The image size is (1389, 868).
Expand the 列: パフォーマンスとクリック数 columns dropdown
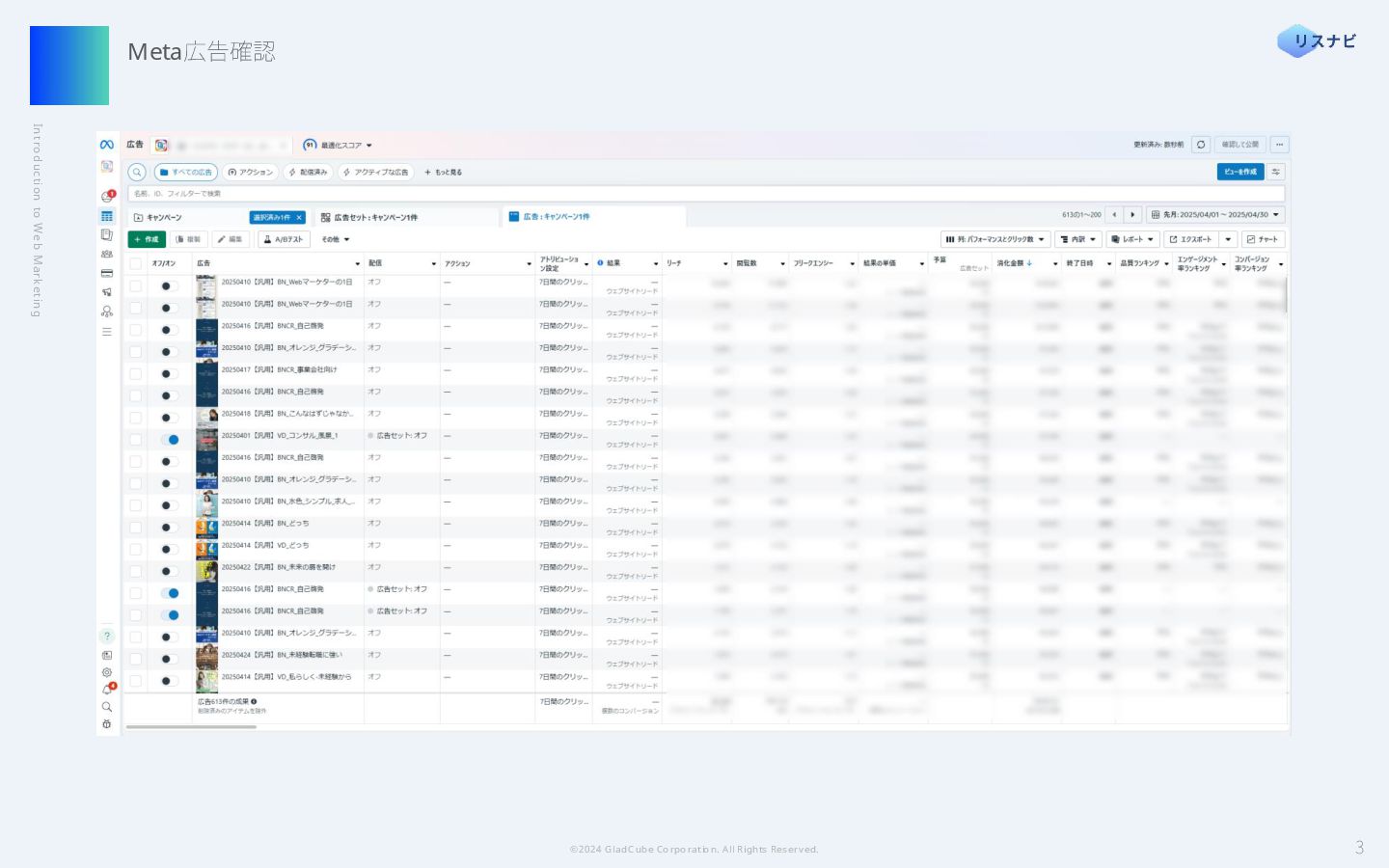(x=994, y=239)
